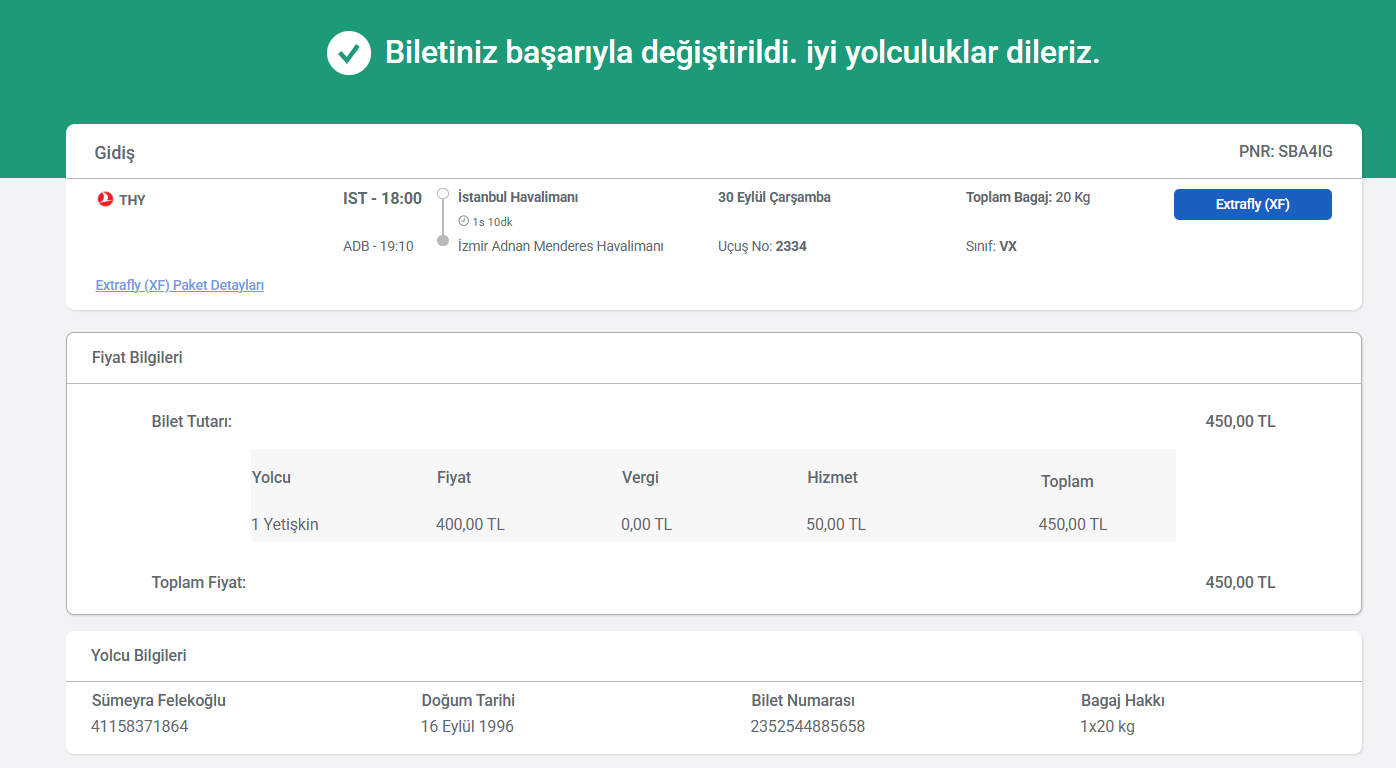Click the Uçuş No: 2334 text
This screenshot has height=768, width=1396.
(x=762, y=246)
